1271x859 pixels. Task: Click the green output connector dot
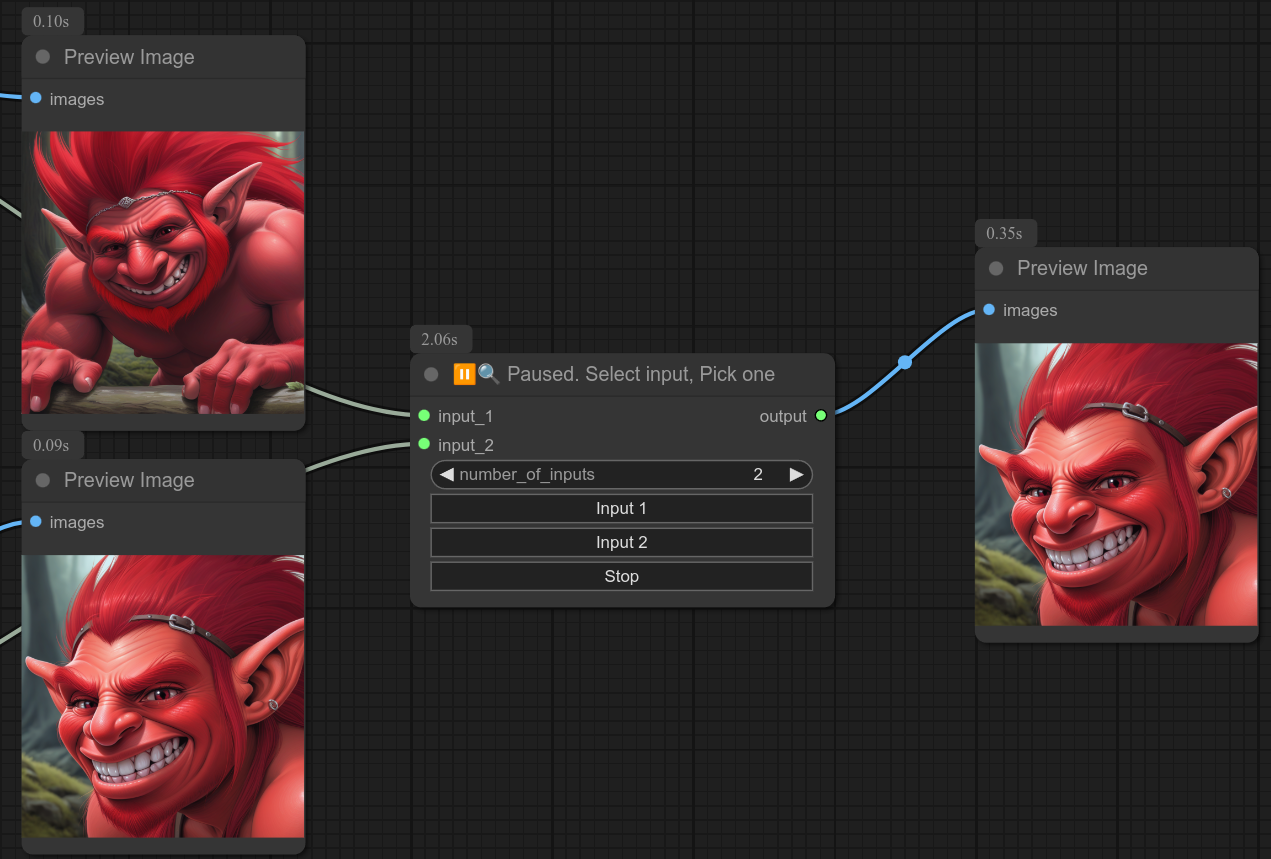click(821, 415)
